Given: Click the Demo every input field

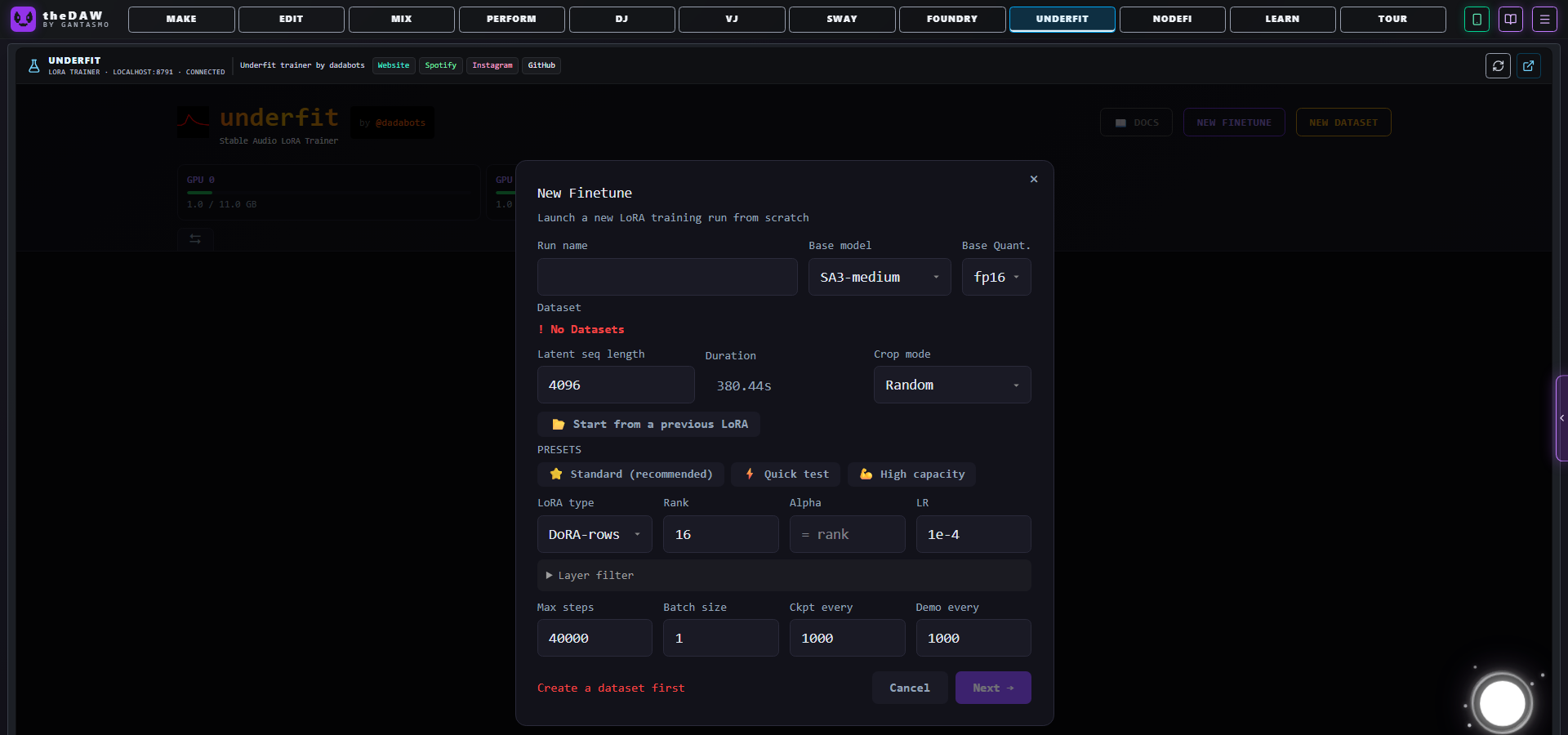Looking at the screenshot, I should click(x=973, y=638).
